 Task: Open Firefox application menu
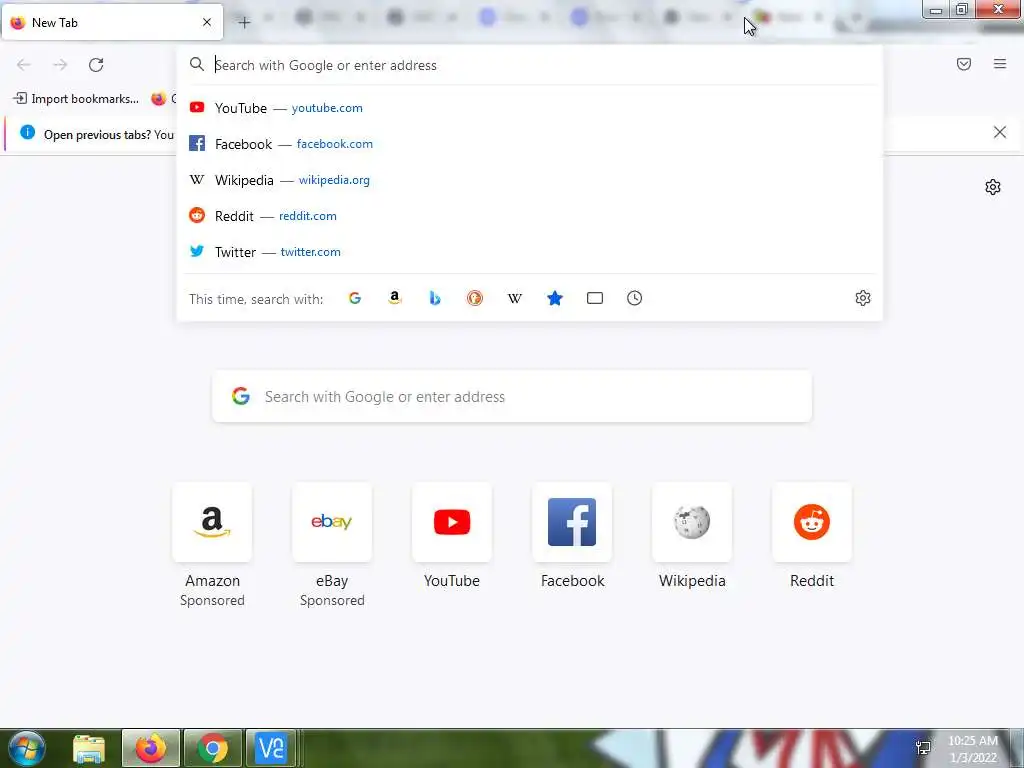click(1000, 64)
